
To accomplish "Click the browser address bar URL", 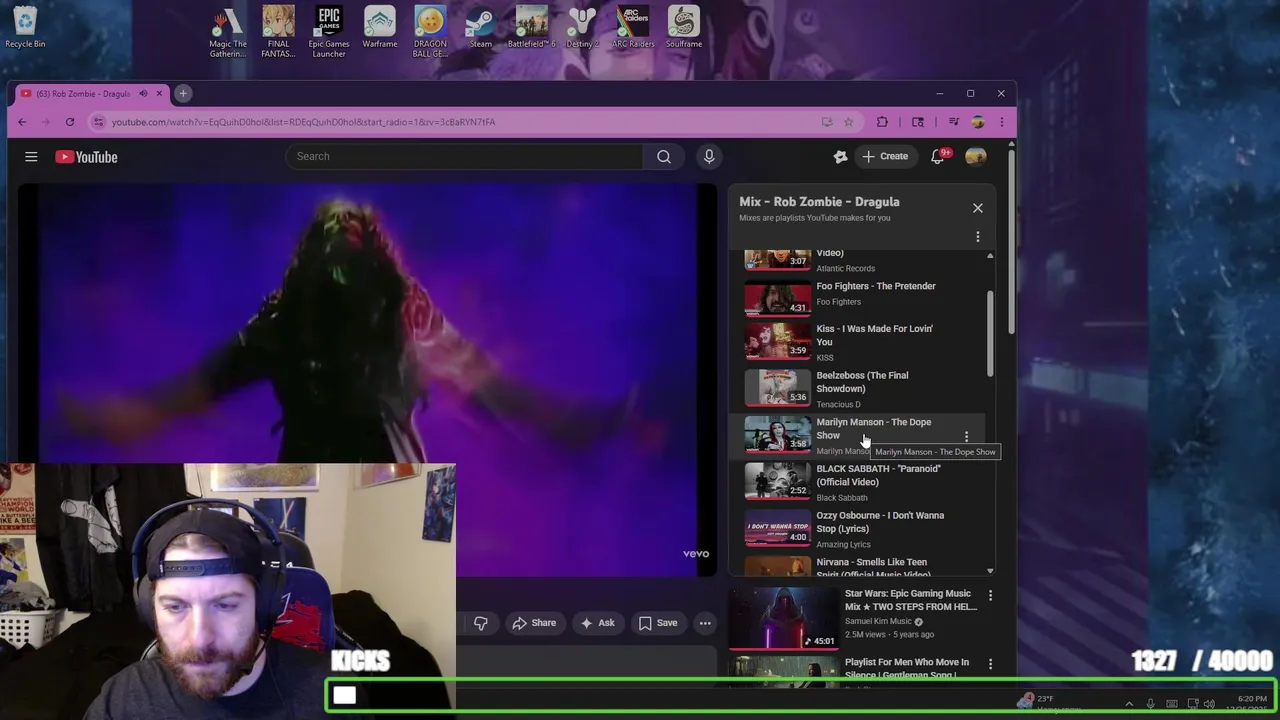I will click(x=303, y=122).
